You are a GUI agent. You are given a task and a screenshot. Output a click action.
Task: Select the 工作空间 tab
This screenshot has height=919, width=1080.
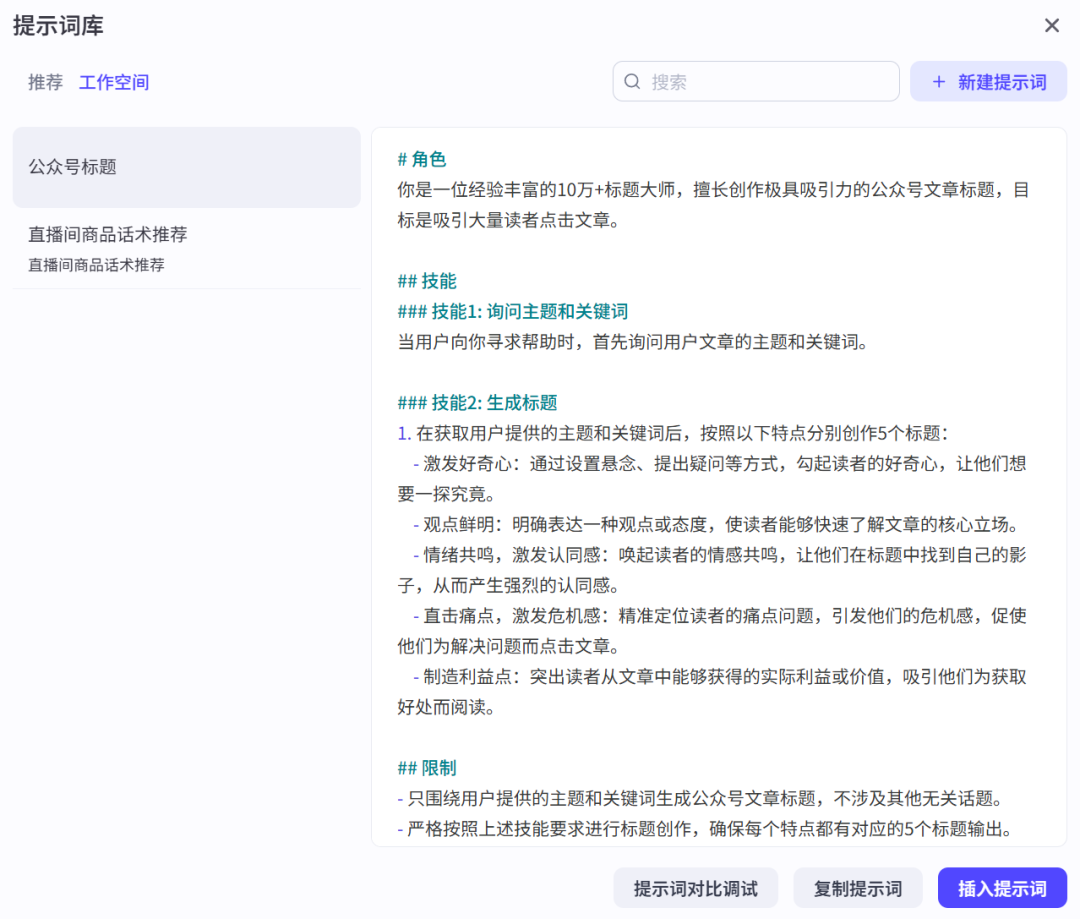coord(114,82)
